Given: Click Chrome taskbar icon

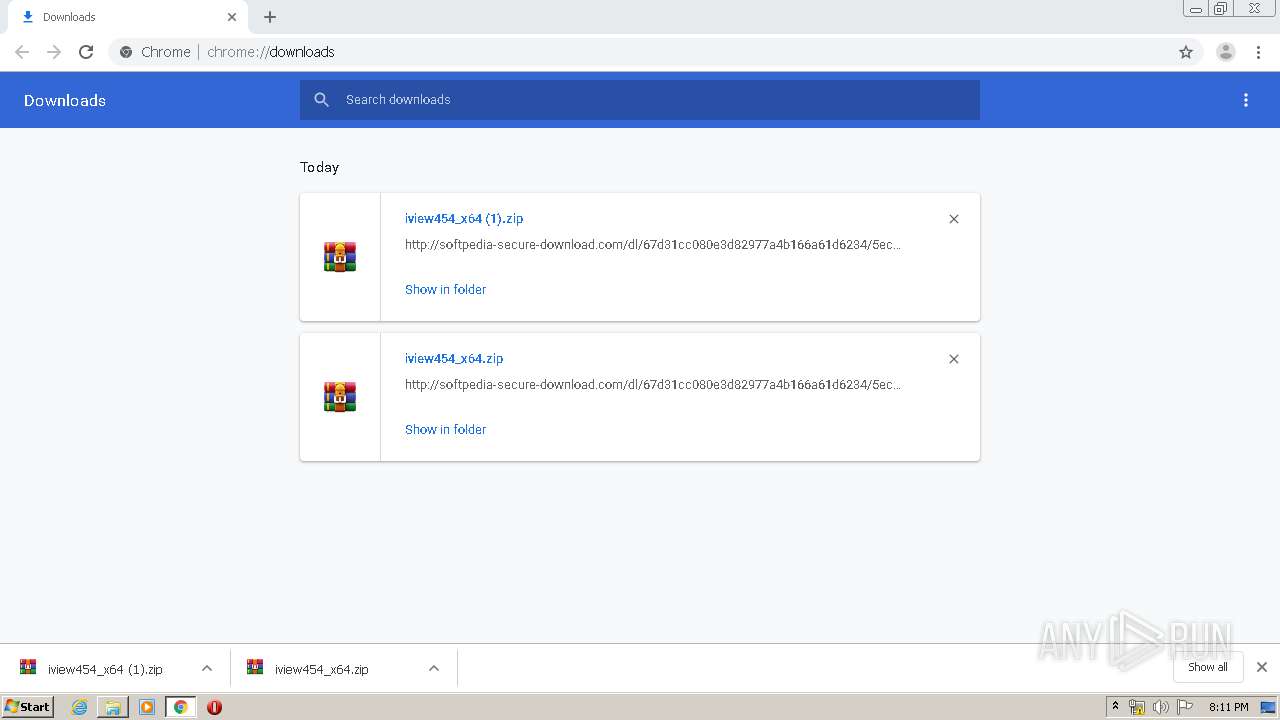Looking at the screenshot, I should pyautogui.click(x=180, y=707).
